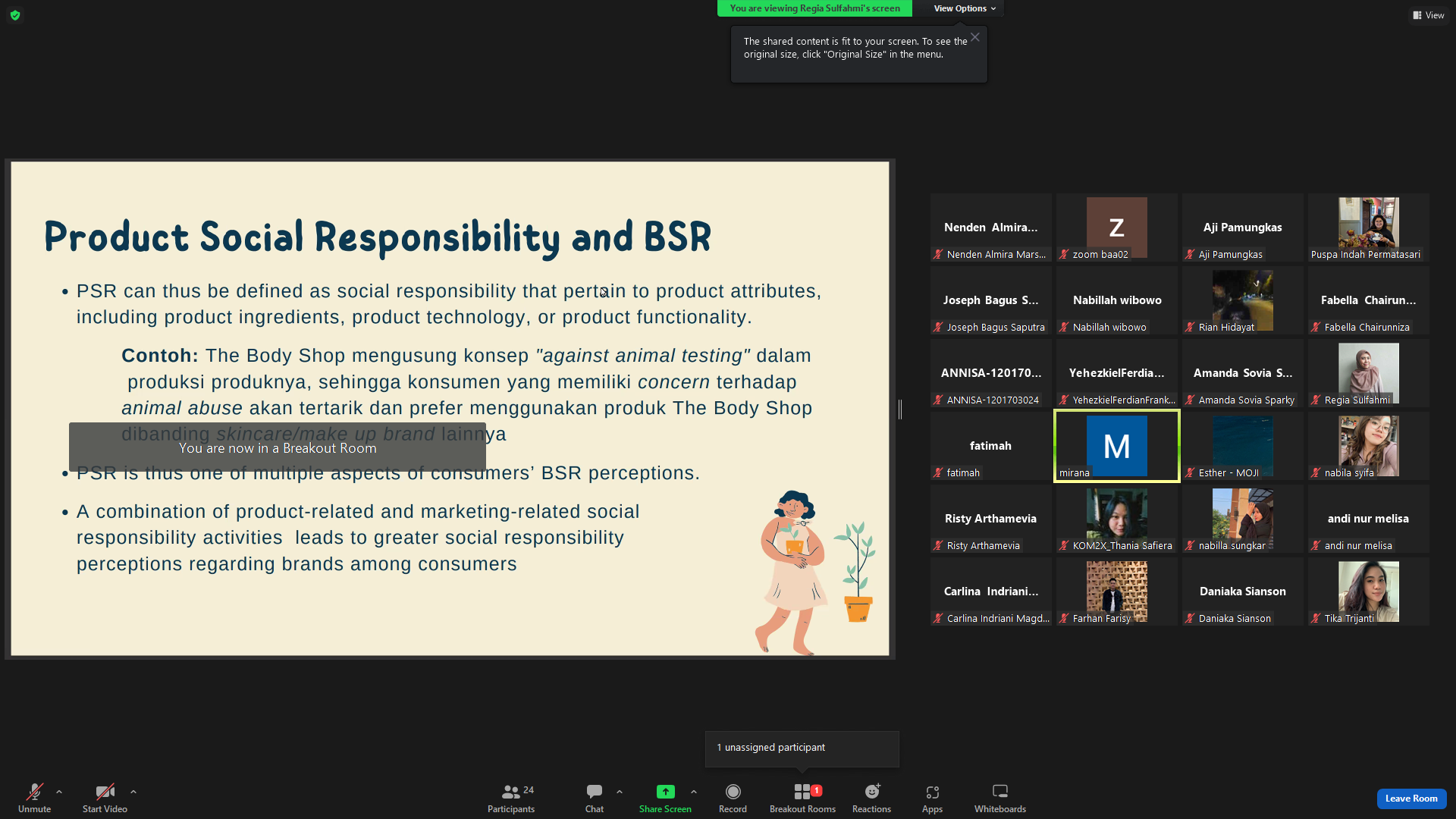The height and width of the screenshot is (819, 1456).
Task: Select the highlighted mirana tile
Action: coord(1117,446)
